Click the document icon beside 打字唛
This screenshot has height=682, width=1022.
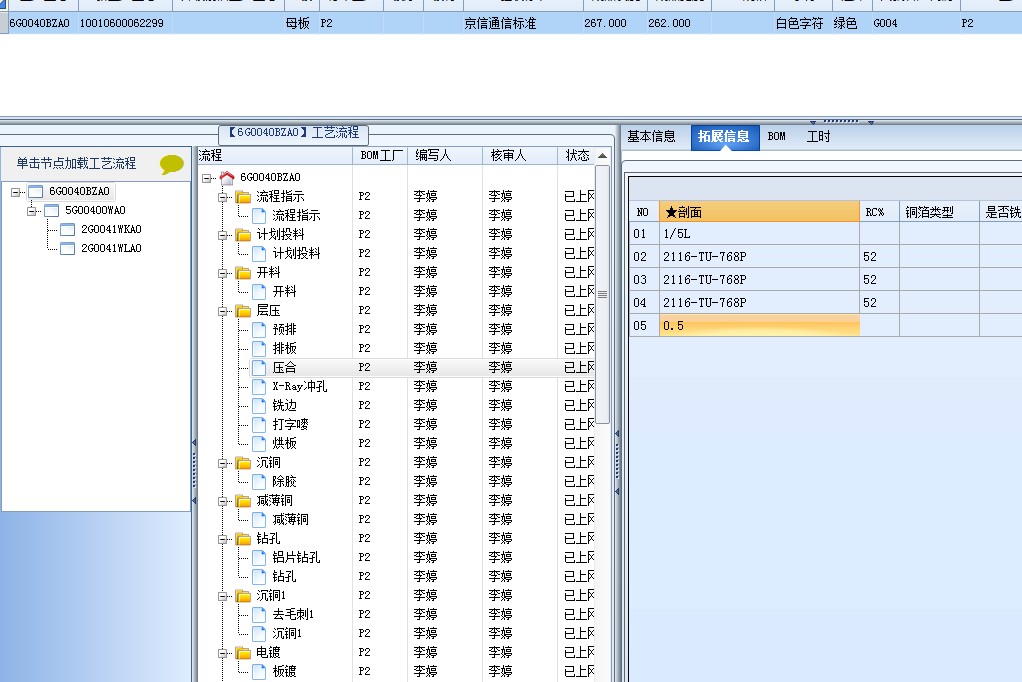tap(259, 424)
